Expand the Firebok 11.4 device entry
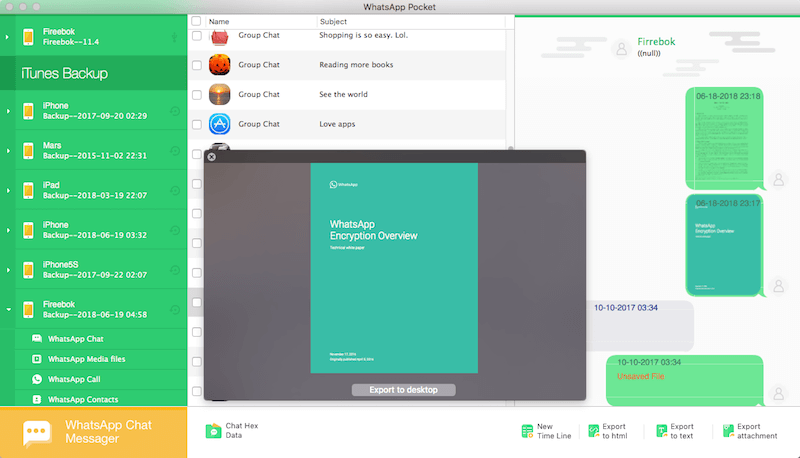 [x=7, y=37]
